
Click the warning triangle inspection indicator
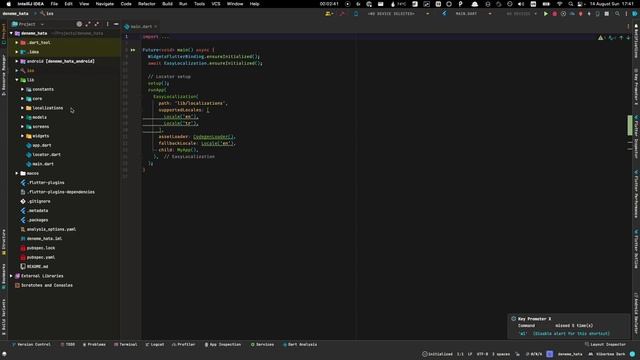click(x=600, y=38)
